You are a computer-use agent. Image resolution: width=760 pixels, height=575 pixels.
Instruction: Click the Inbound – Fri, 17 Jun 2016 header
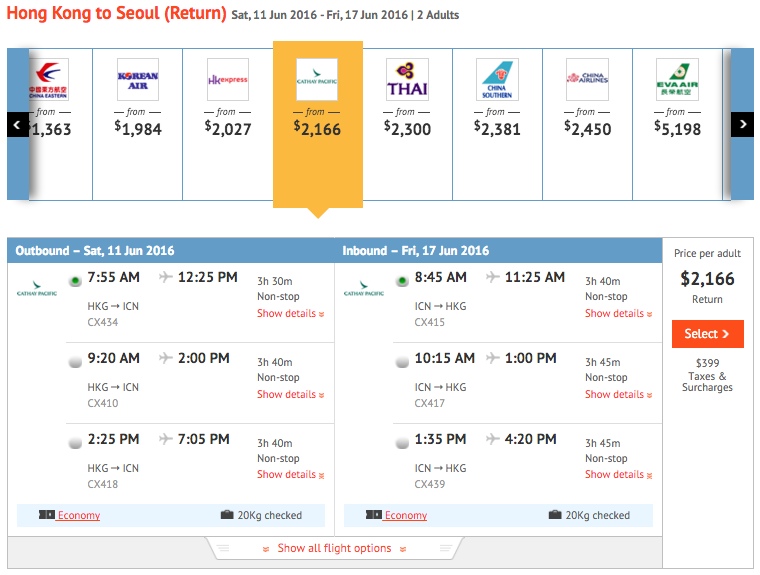coord(415,251)
